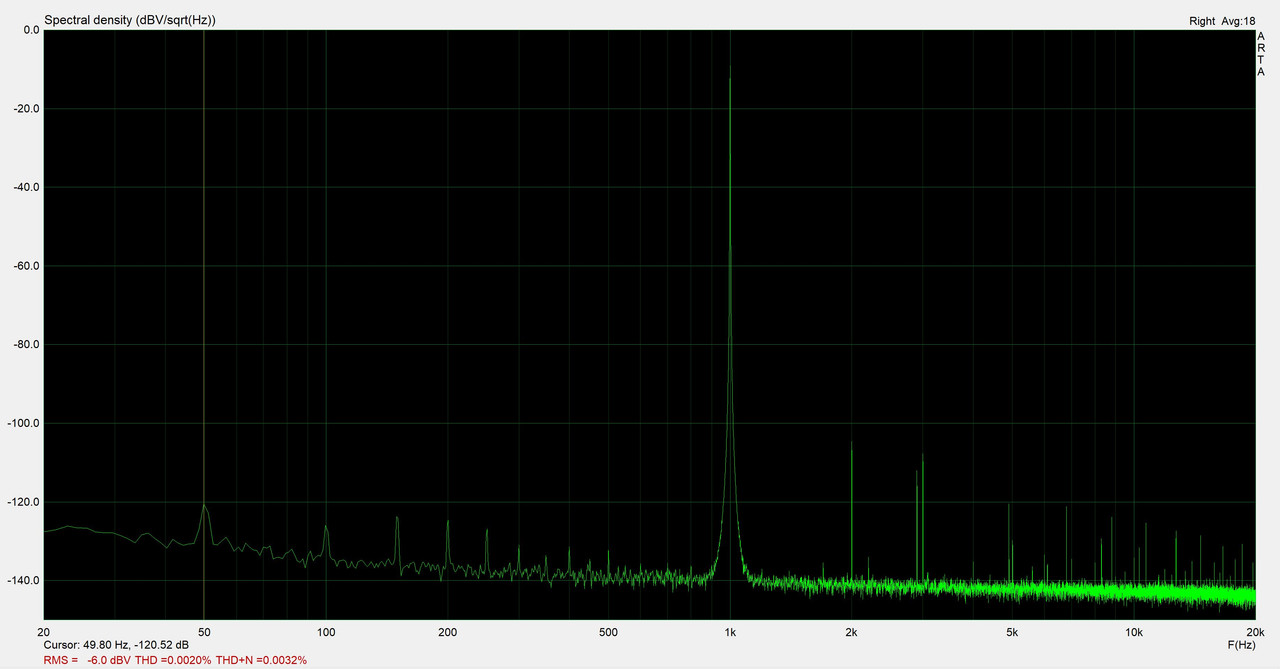This screenshot has height=669, width=1280.
Task: Click the '500' frequency axis label
Action: (608, 633)
